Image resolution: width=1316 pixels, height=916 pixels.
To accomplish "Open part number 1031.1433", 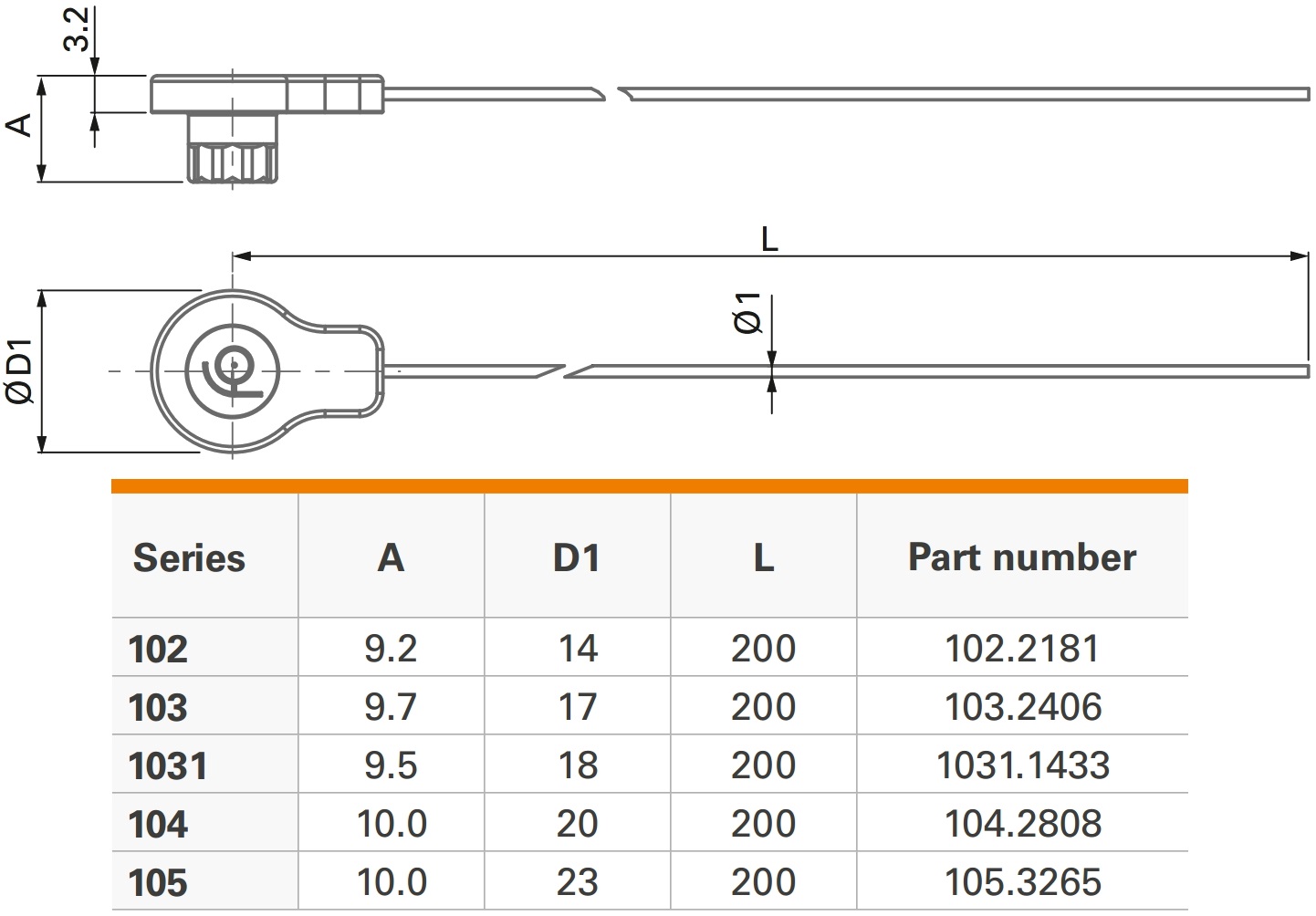I will point(1022,765).
